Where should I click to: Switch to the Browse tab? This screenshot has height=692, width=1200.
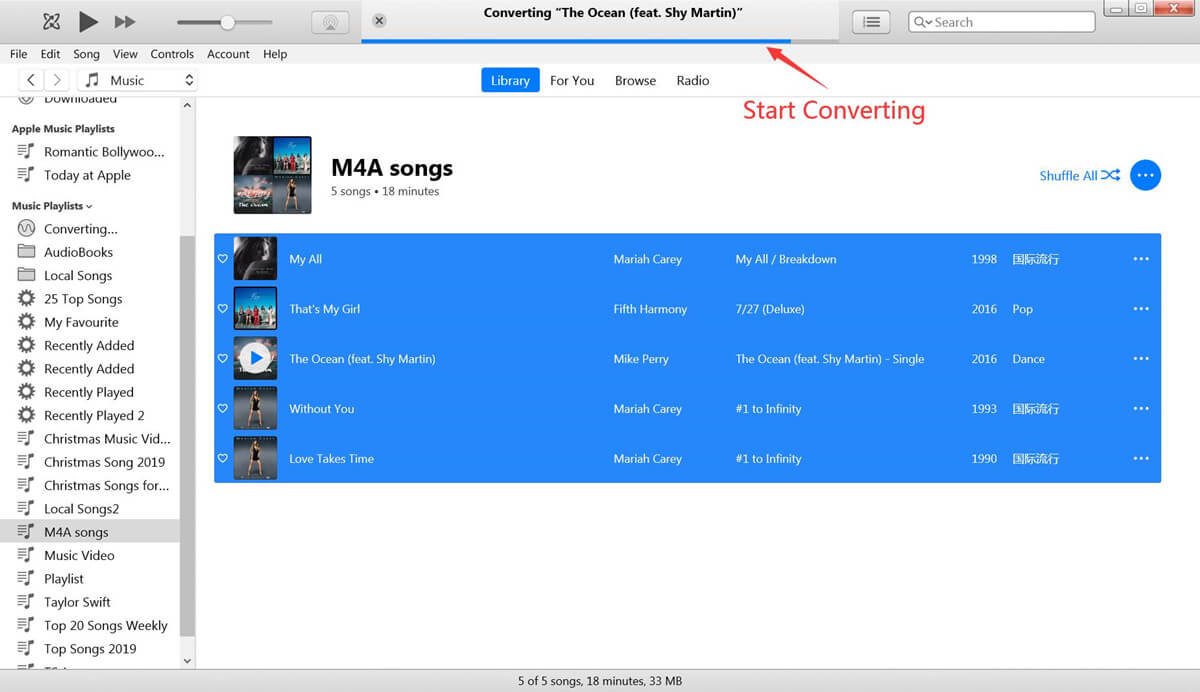(635, 80)
